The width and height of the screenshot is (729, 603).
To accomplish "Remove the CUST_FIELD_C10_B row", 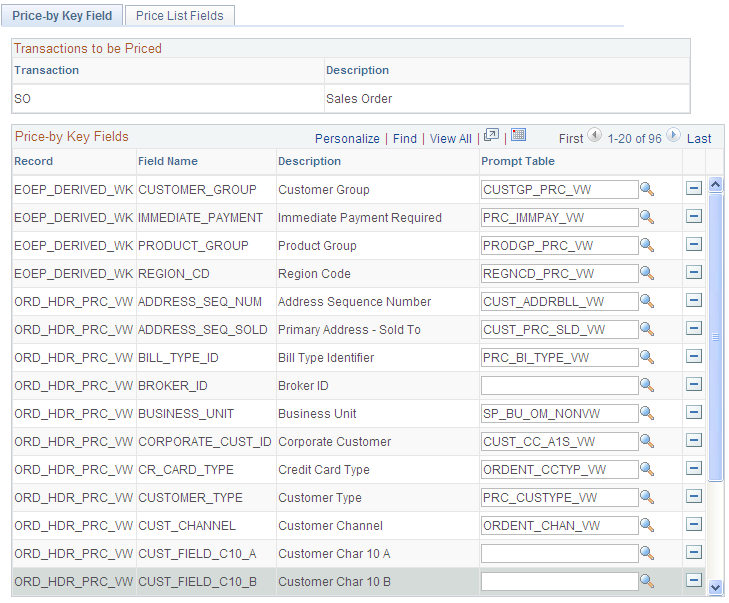I will point(694,580).
